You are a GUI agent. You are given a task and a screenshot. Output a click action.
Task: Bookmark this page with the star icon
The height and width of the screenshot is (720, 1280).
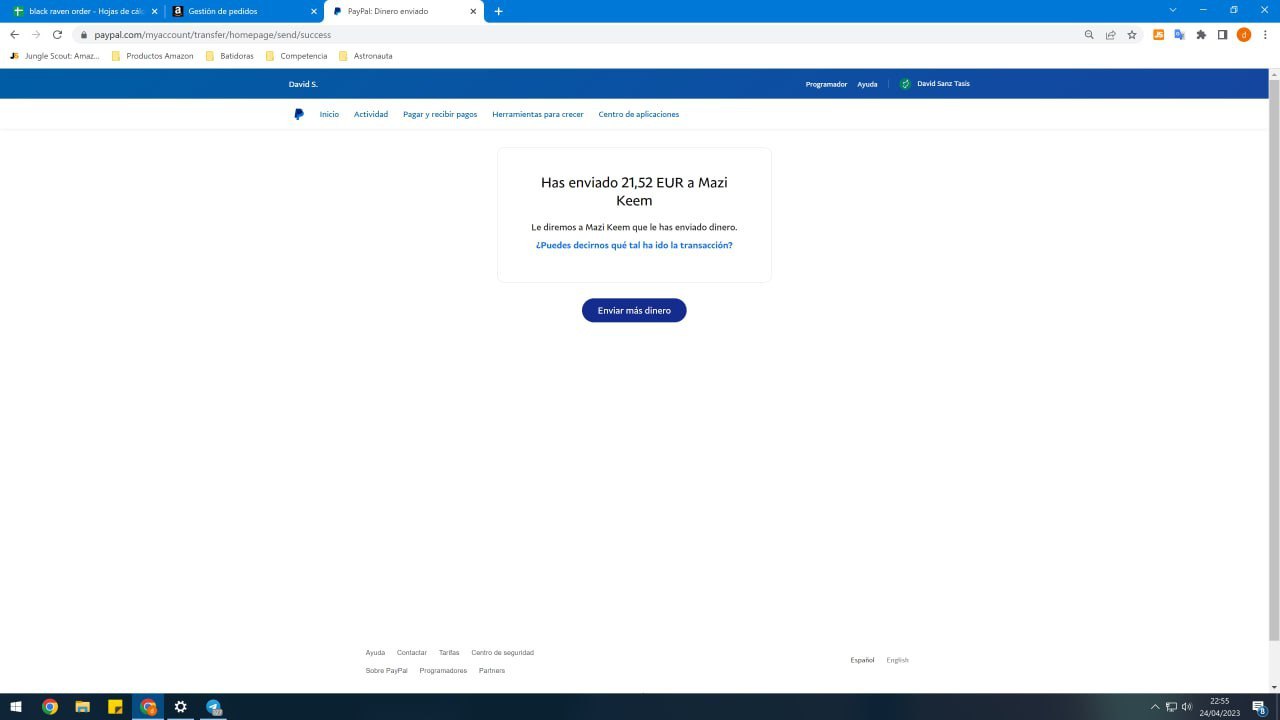tap(1132, 34)
